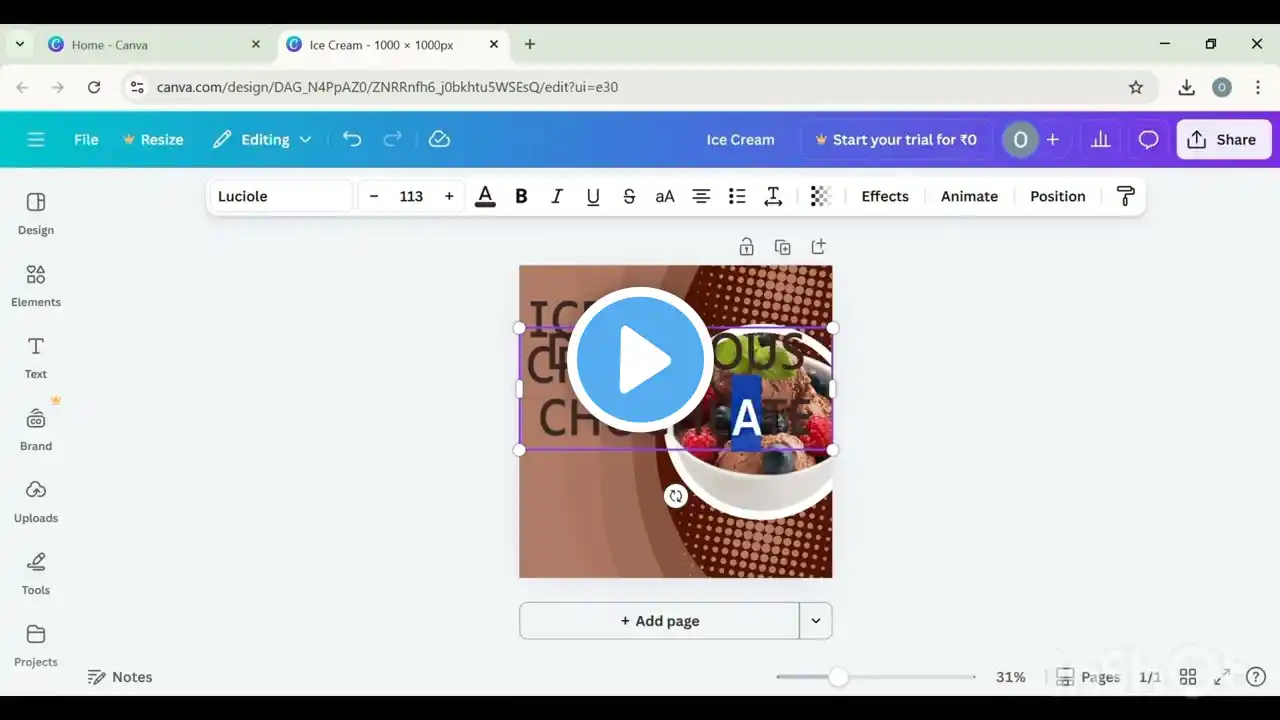Toggle underline formatting
Viewport: 1280px width, 720px height.
click(x=593, y=196)
